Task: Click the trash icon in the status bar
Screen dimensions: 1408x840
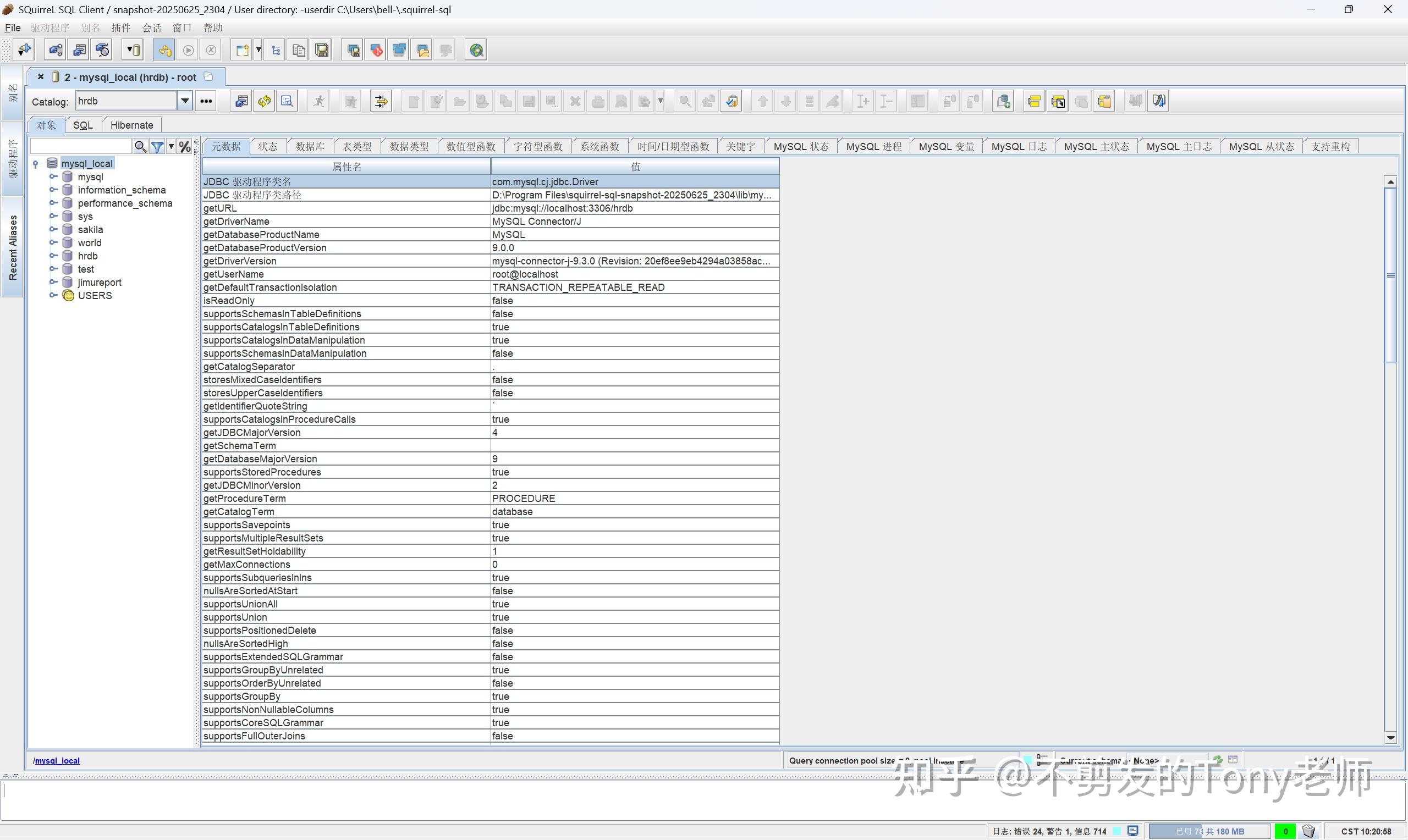Action: [x=1309, y=830]
